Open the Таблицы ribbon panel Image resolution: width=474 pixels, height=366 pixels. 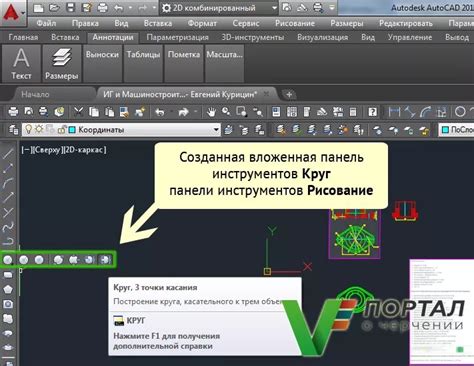pyautogui.click(x=143, y=64)
